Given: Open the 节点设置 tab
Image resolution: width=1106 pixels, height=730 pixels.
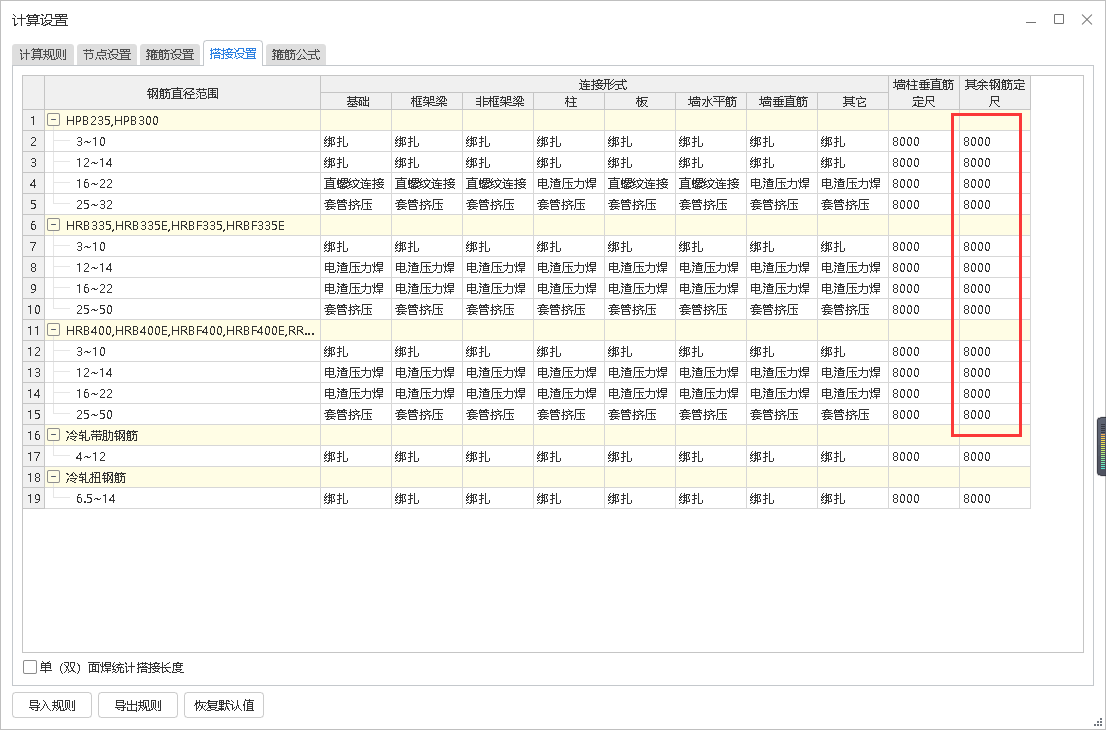Looking at the screenshot, I should [x=107, y=54].
